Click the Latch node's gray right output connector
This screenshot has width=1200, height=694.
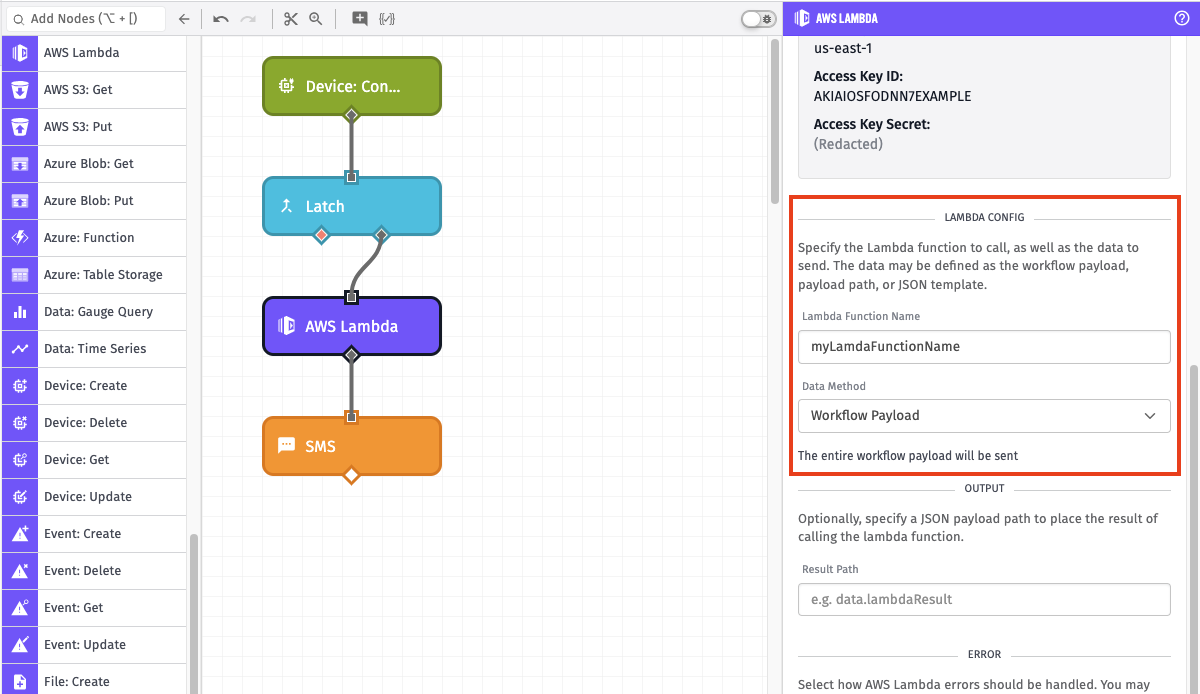(x=381, y=235)
